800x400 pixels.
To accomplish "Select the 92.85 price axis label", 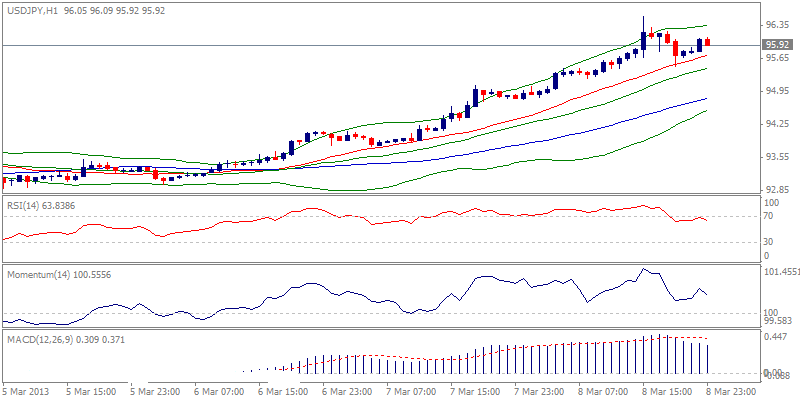I will pos(777,189).
